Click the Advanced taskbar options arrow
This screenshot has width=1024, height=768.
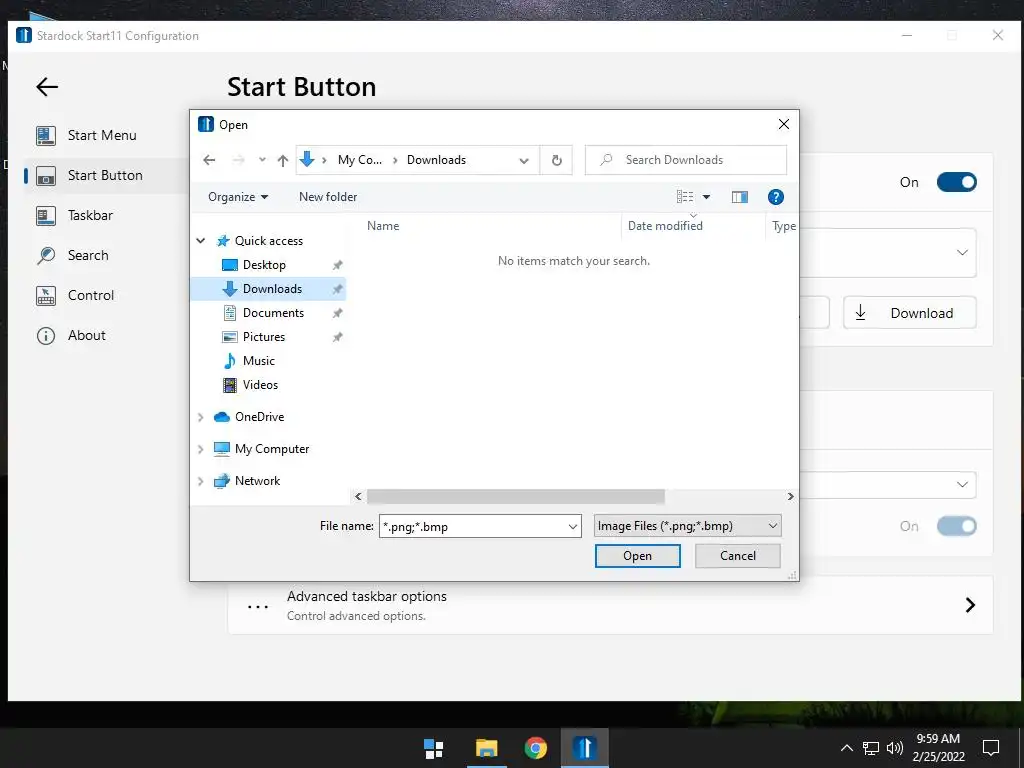click(970, 605)
